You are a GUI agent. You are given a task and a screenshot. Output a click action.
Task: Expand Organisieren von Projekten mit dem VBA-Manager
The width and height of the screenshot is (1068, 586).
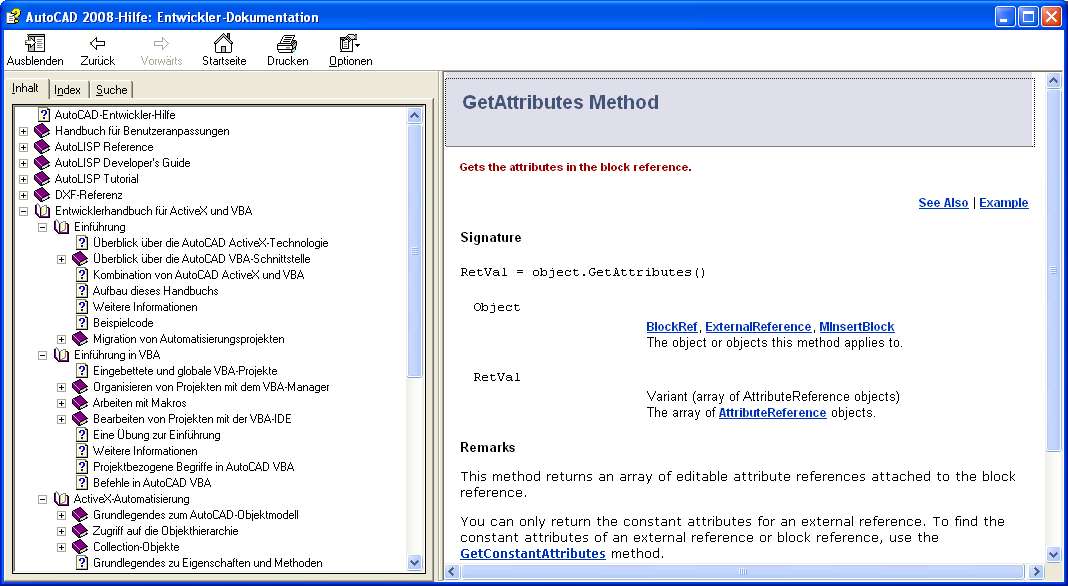pyautogui.click(x=61, y=387)
